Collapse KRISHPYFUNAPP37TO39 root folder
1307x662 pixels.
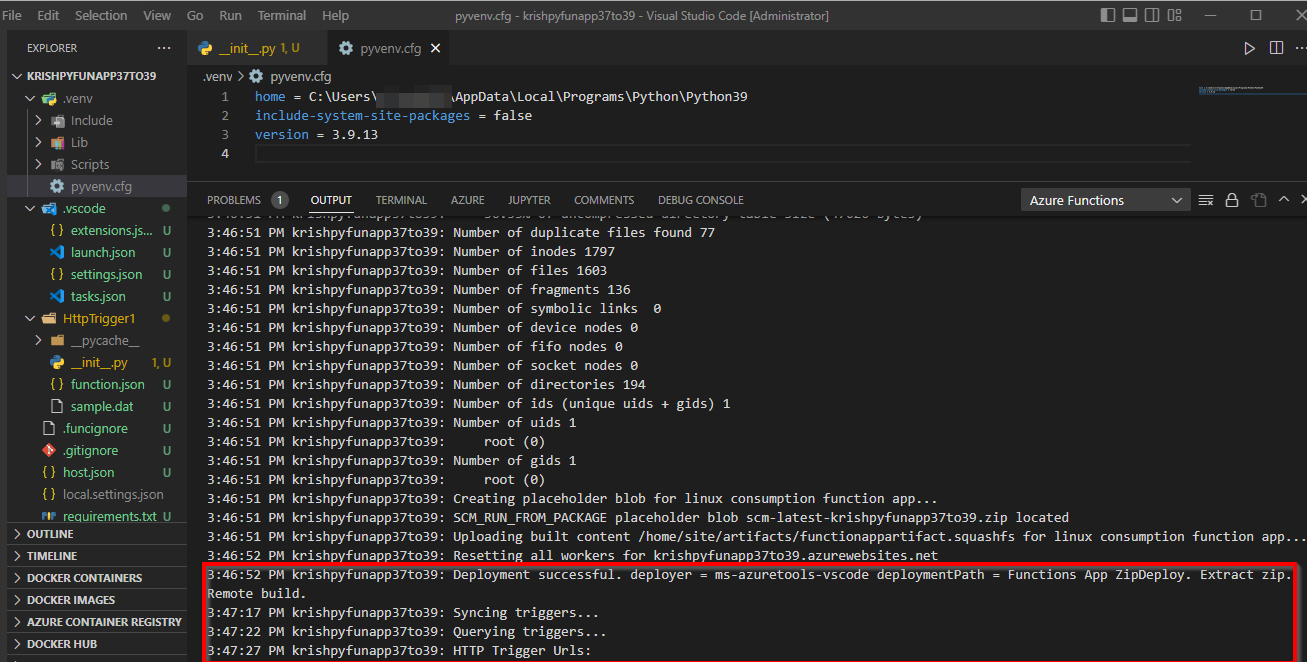coord(17,76)
